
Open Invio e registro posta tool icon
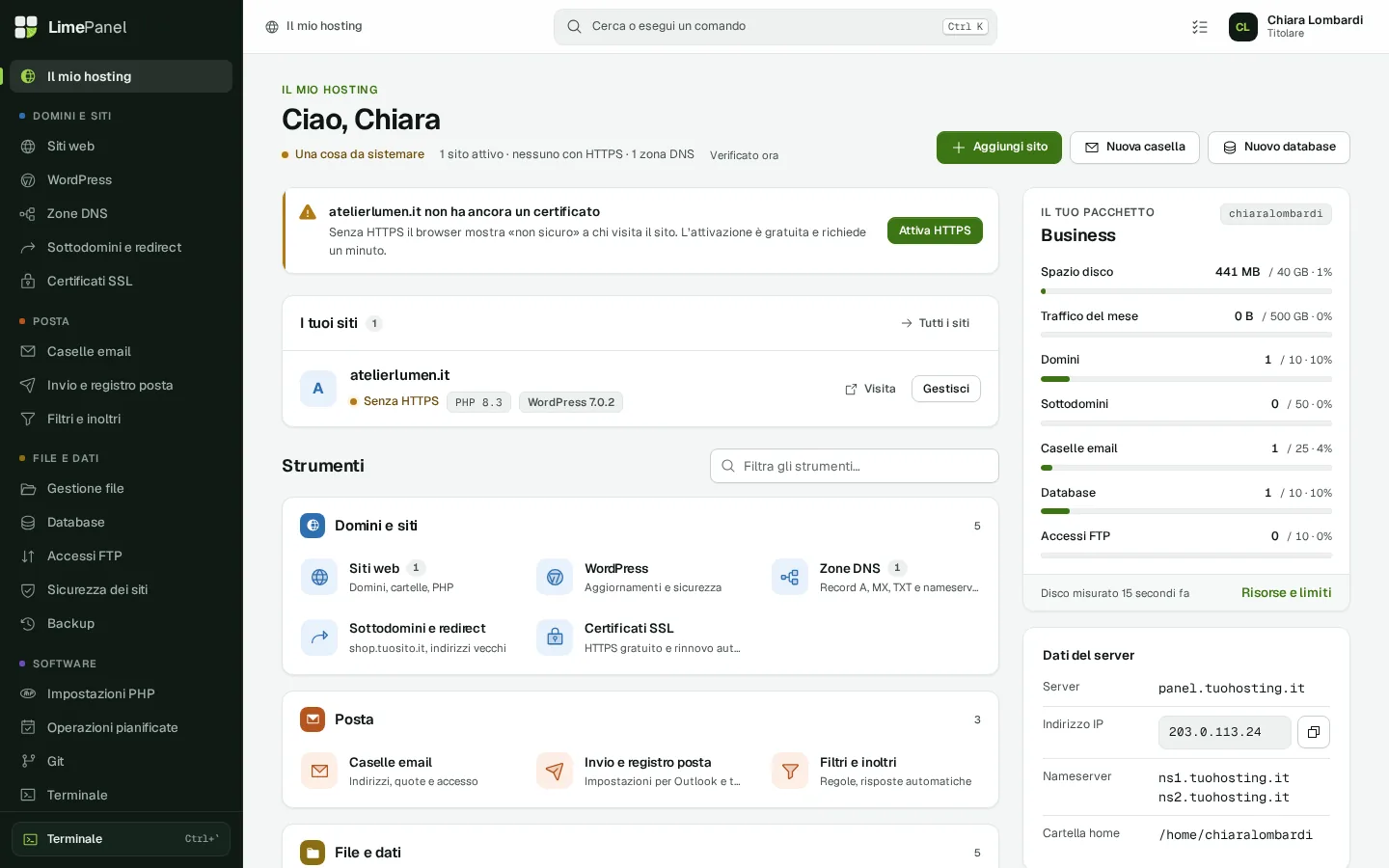[x=555, y=772]
